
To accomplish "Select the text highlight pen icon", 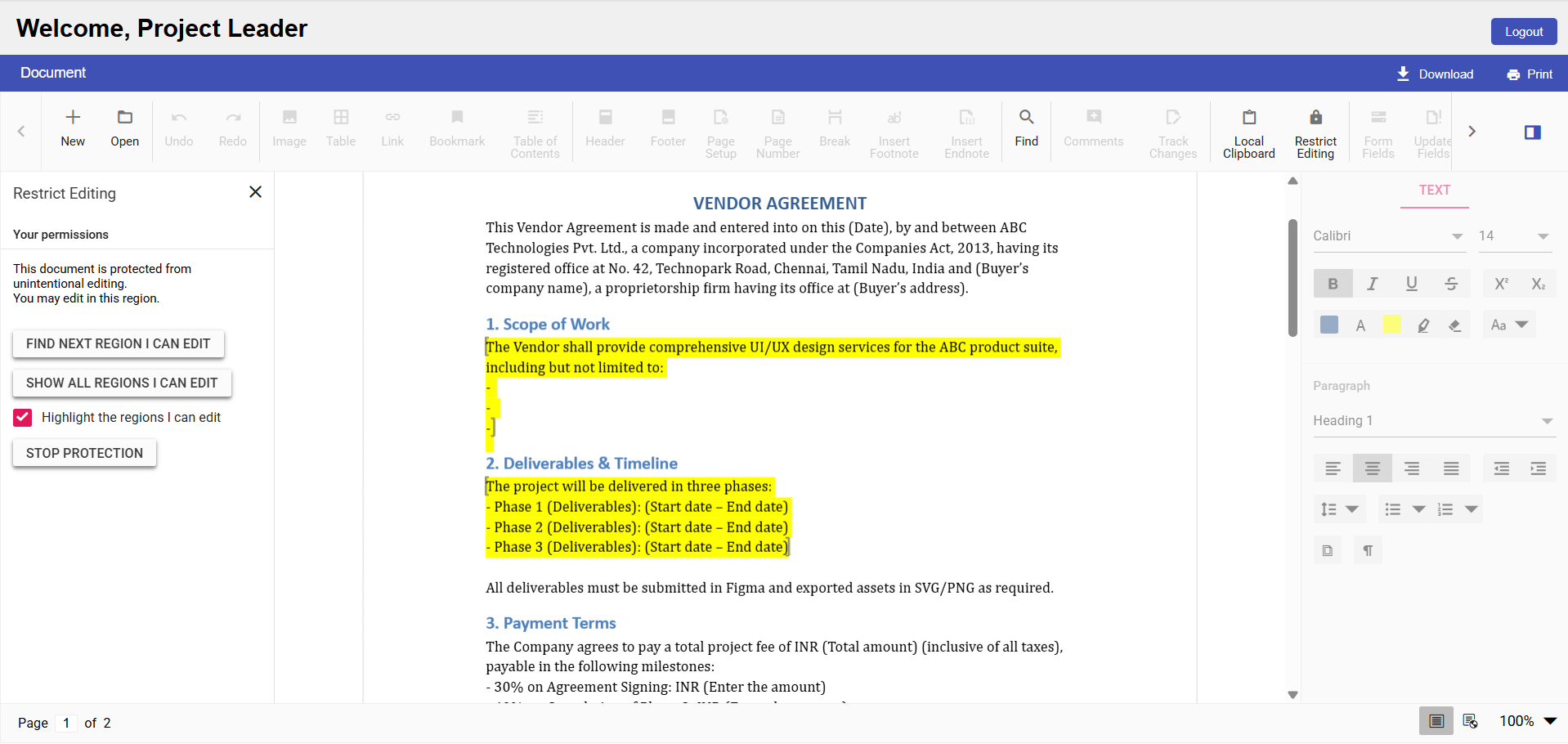I will point(1423,325).
